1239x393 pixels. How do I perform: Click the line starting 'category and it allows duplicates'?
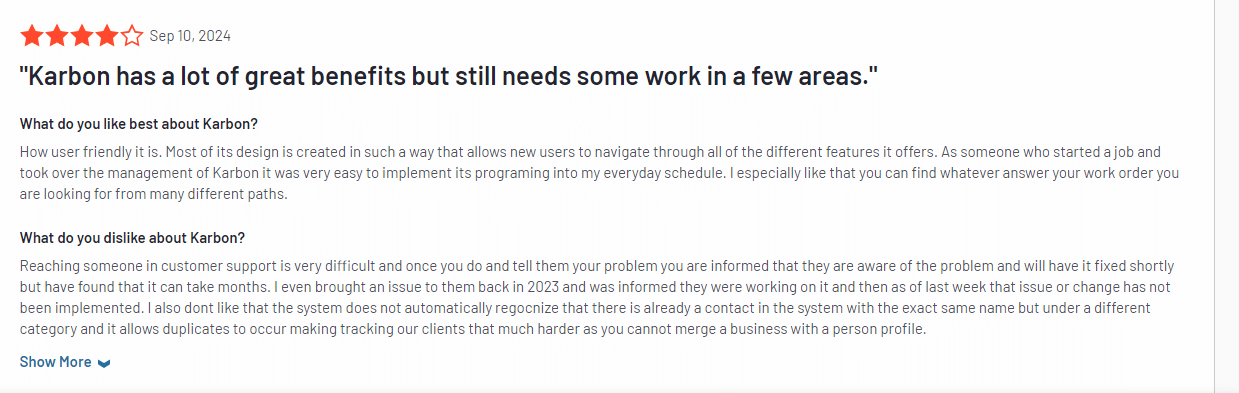473,329
